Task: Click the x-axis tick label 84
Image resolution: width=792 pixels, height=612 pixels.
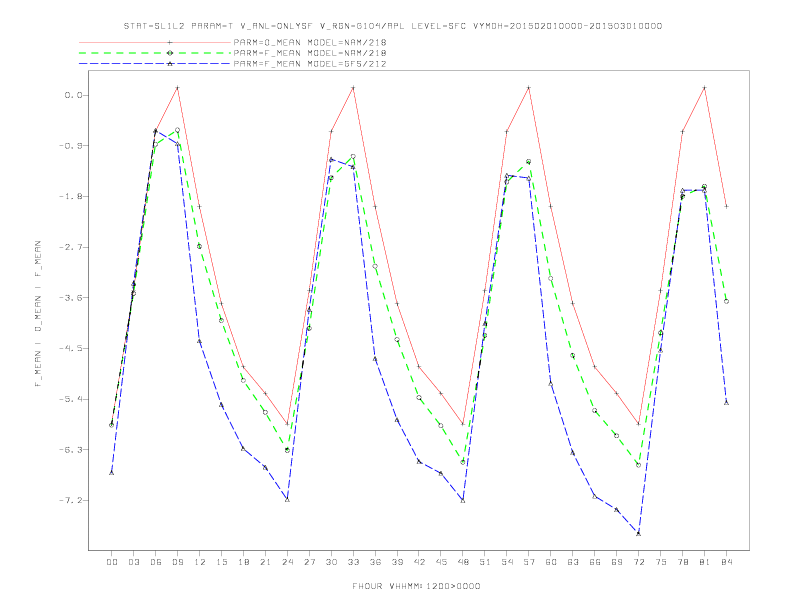Action: [727, 562]
